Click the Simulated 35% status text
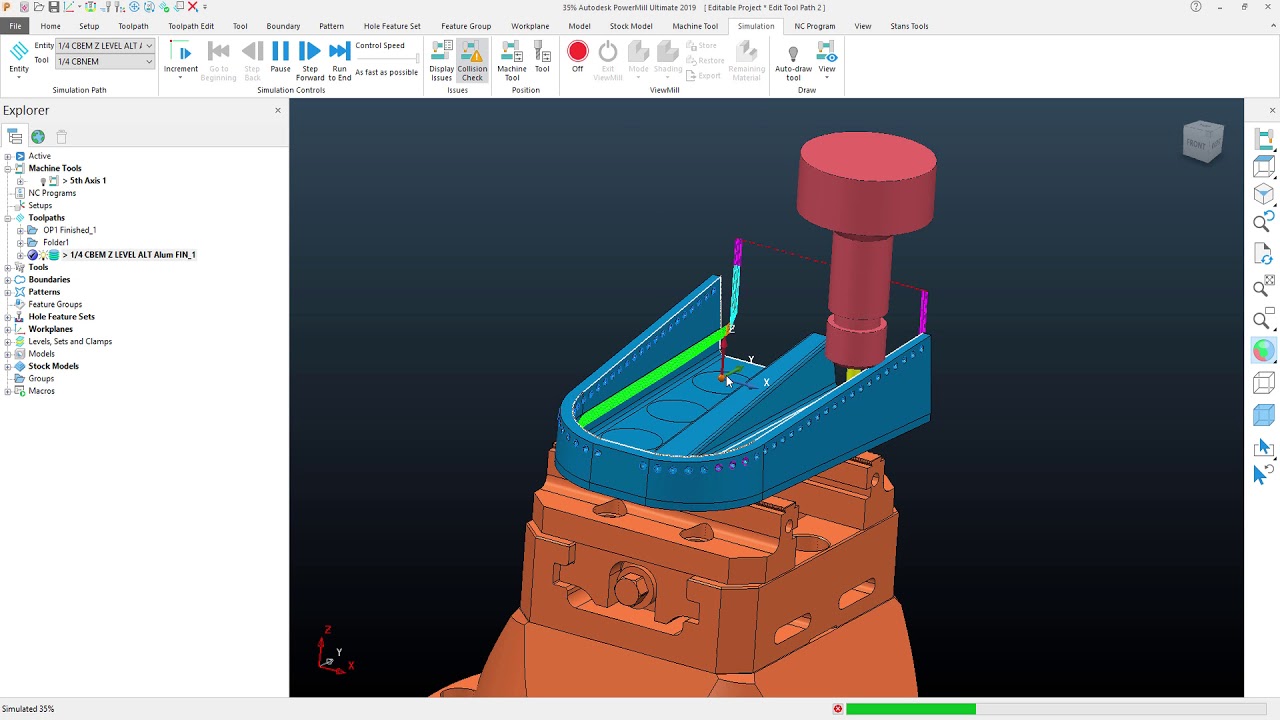The image size is (1280, 720). 28,709
